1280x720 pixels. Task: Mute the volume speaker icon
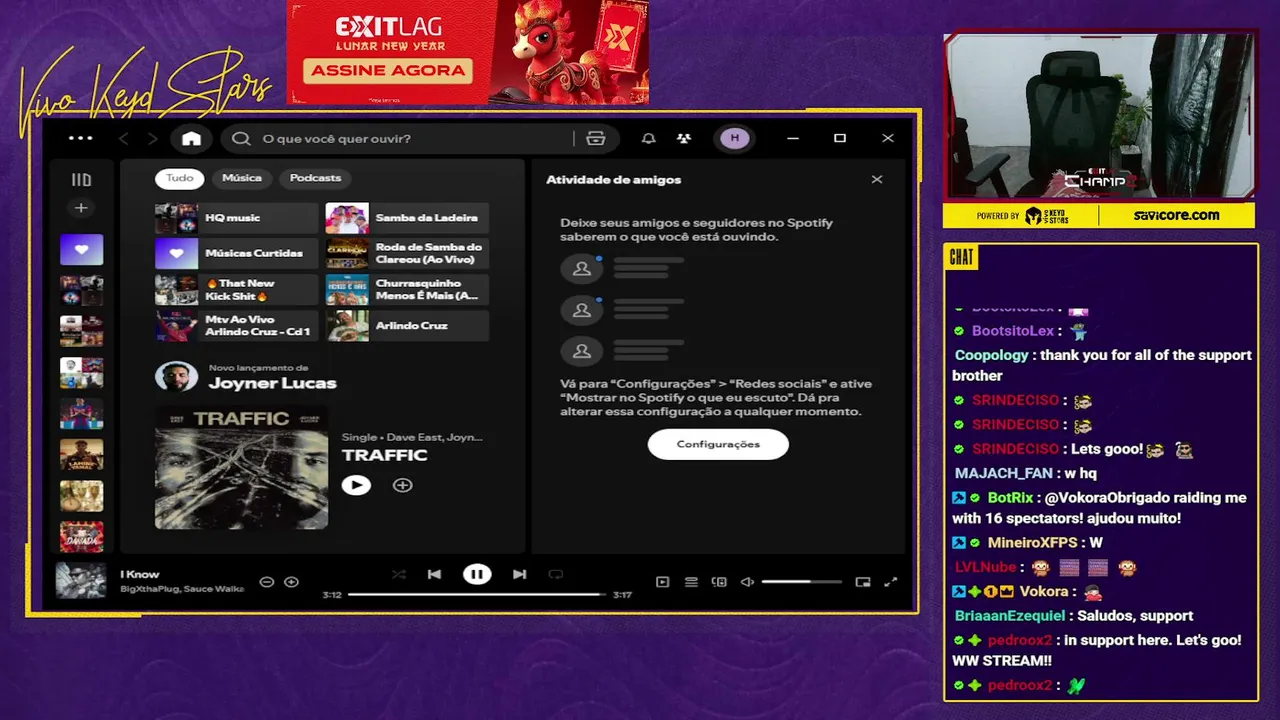tap(746, 582)
